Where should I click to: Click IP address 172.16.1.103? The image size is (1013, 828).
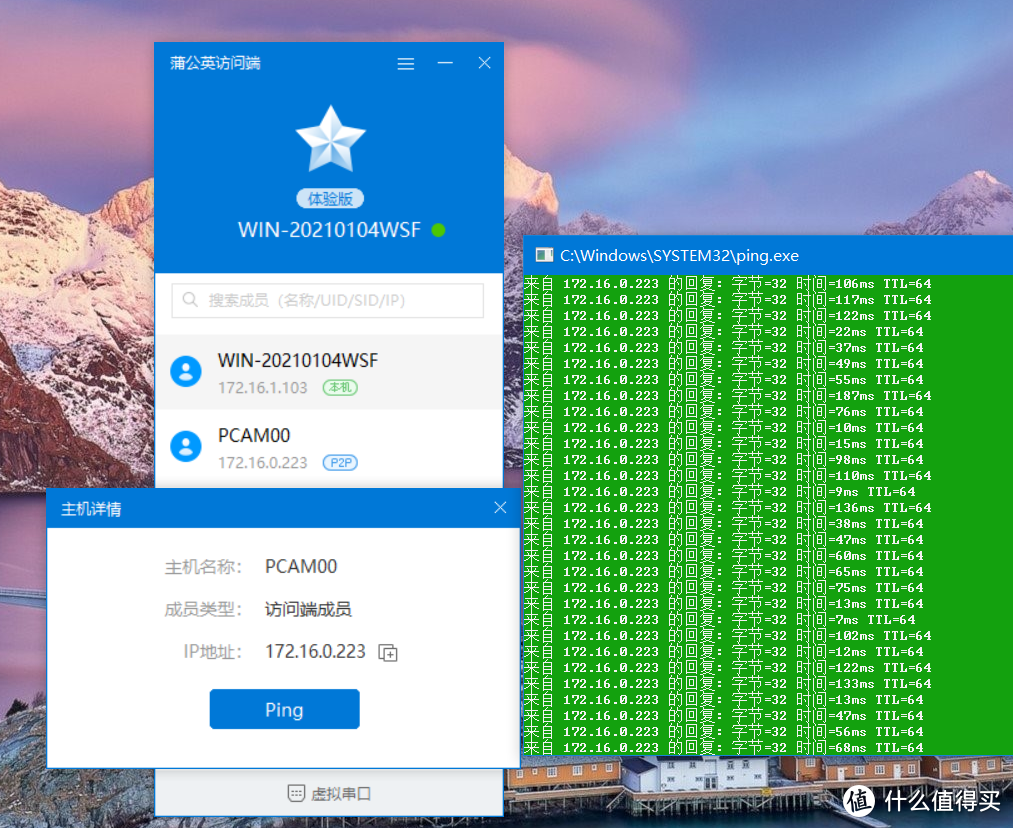point(262,388)
